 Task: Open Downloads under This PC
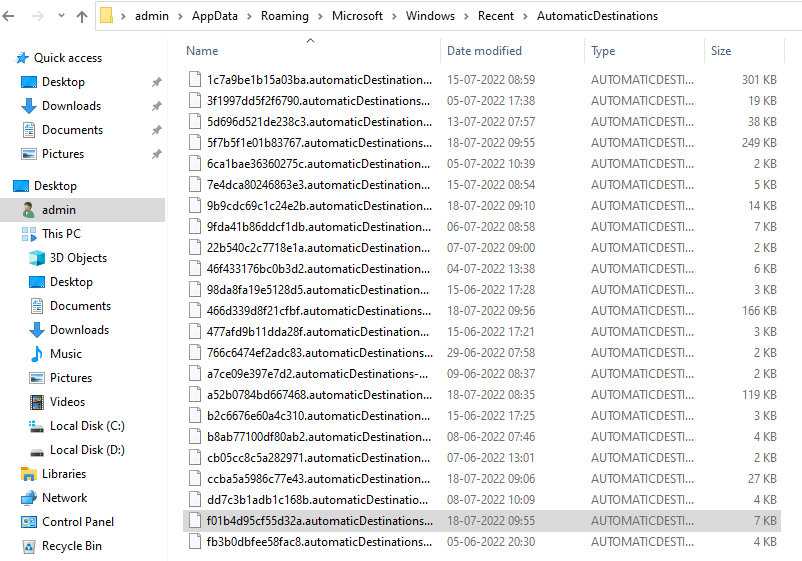click(79, 330)
